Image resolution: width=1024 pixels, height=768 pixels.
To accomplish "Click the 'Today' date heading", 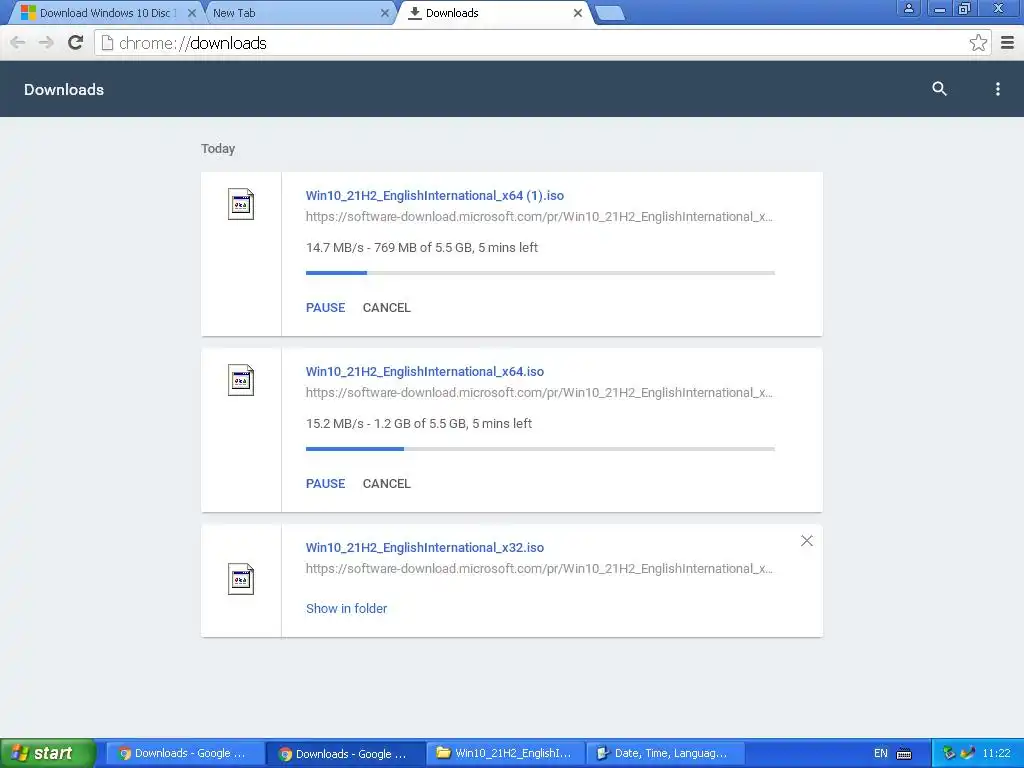I will click(x=218, y=149).
